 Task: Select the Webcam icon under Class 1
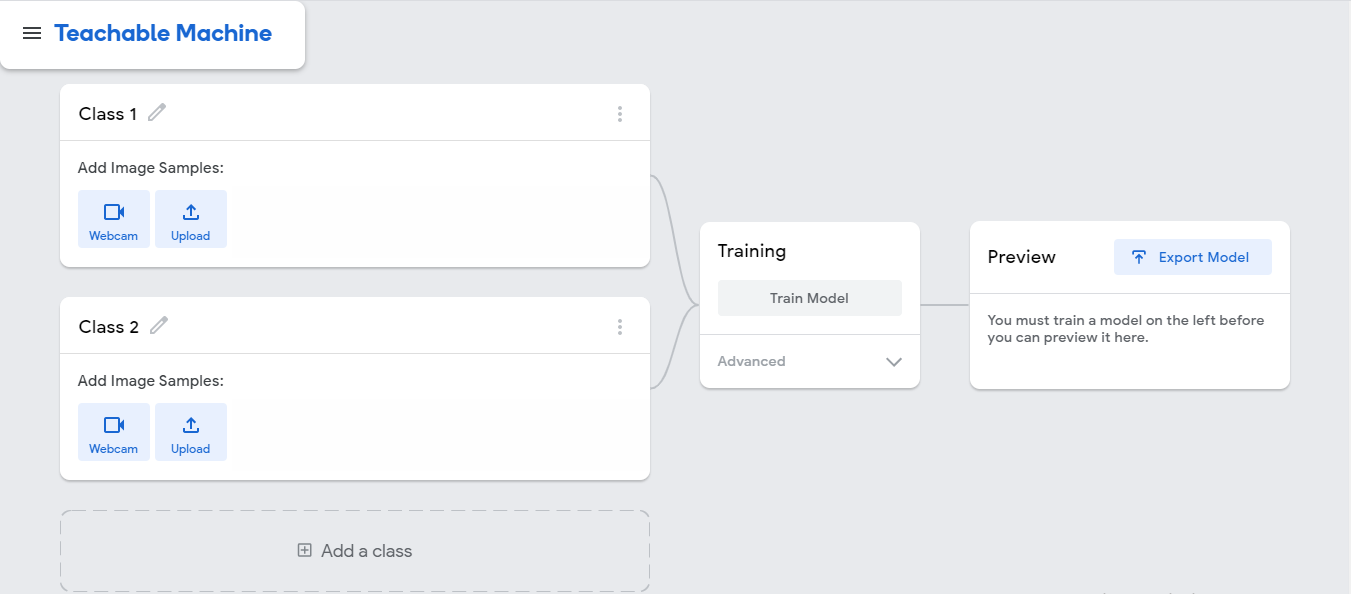pyautogui.click(x=113, y=211)
